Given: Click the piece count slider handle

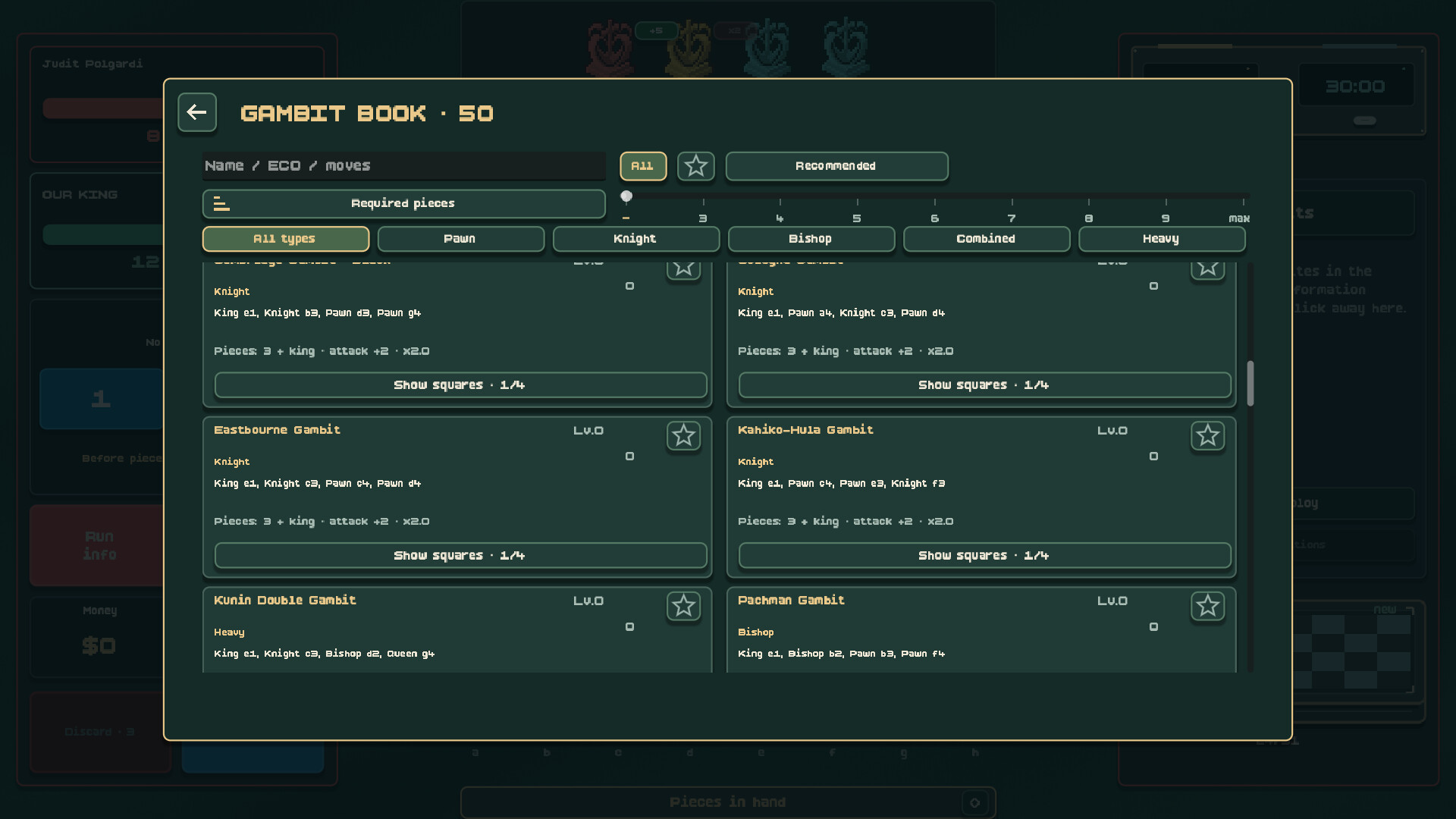Looking at the screenshot, I should 626,196.
